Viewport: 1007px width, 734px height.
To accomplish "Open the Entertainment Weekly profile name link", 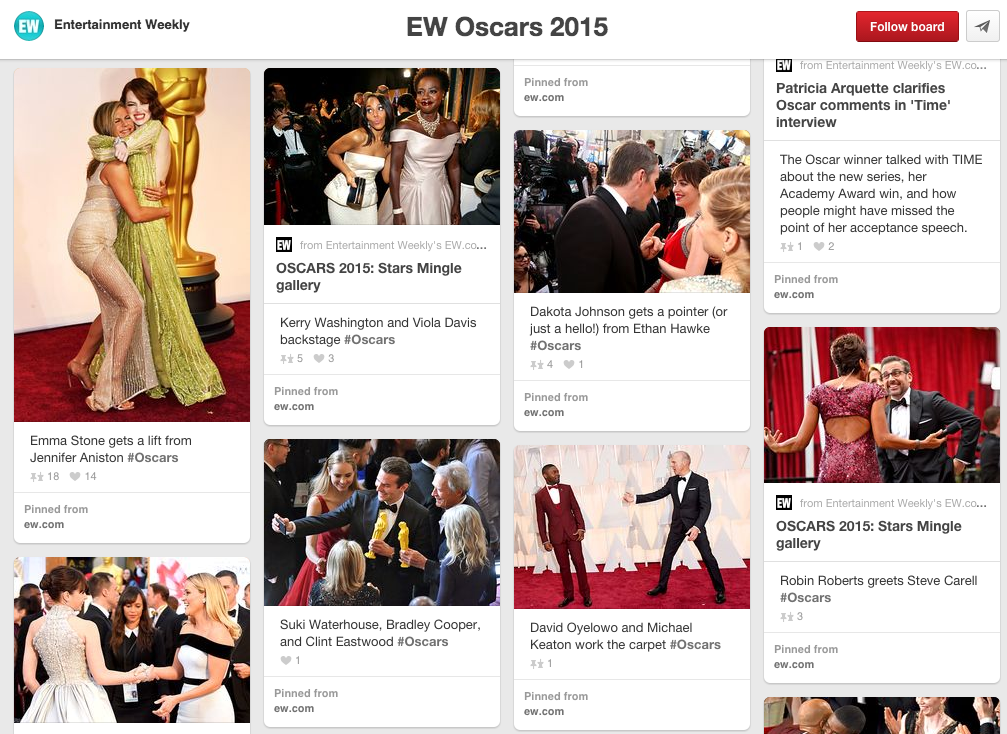I will pos(122,24).
